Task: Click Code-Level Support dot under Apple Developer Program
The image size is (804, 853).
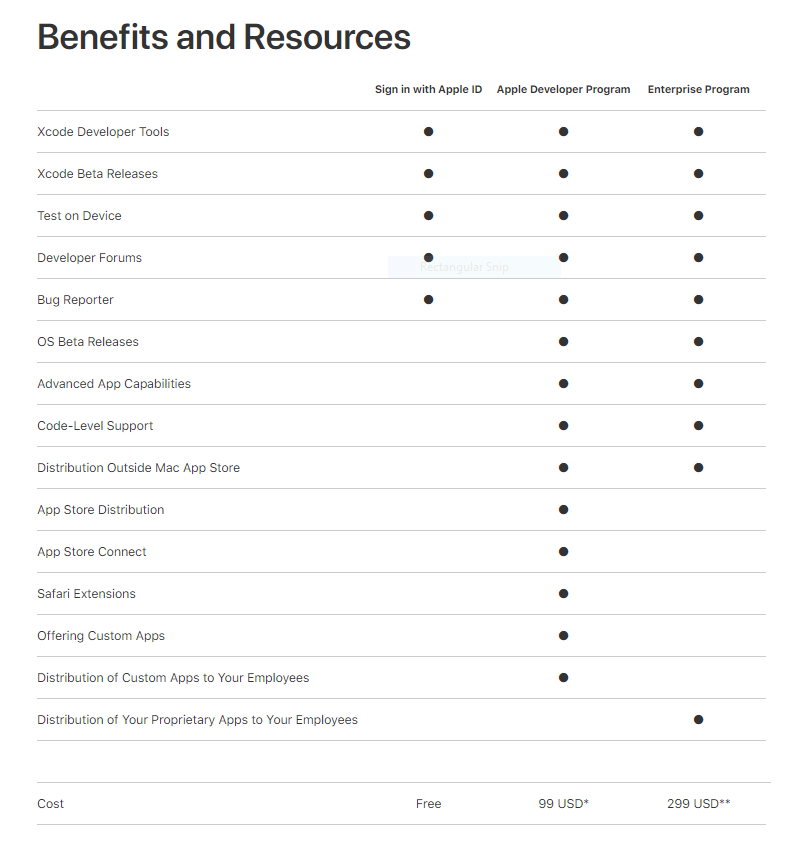Action: pyautogui.click(x=563, y=426)
